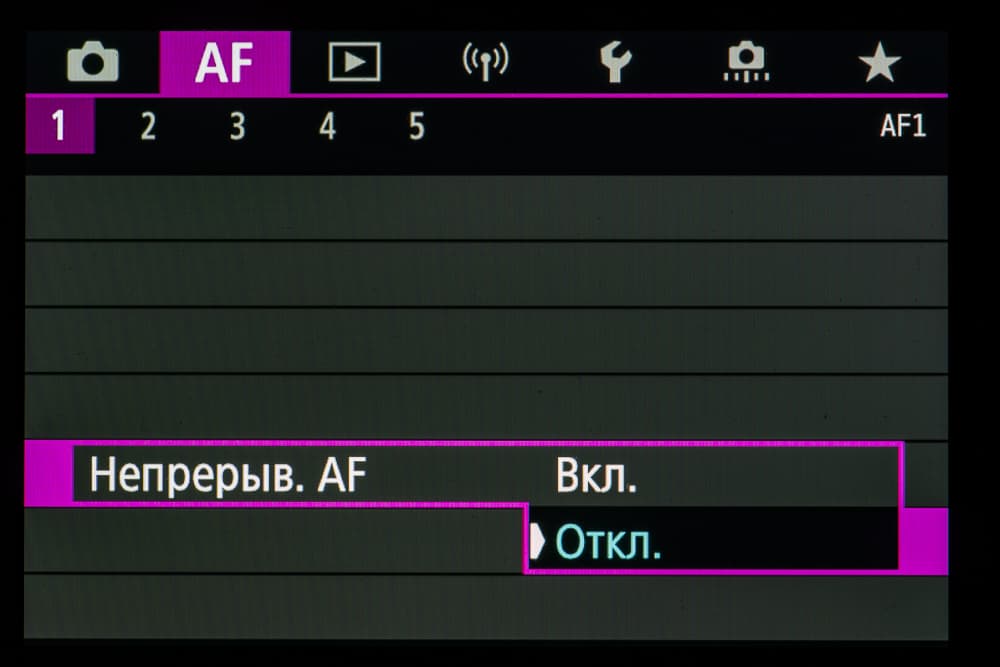1000x667 pixels.
Task: Select the Непрерыв. AF menu item
Action: click(x=228, y=475)
